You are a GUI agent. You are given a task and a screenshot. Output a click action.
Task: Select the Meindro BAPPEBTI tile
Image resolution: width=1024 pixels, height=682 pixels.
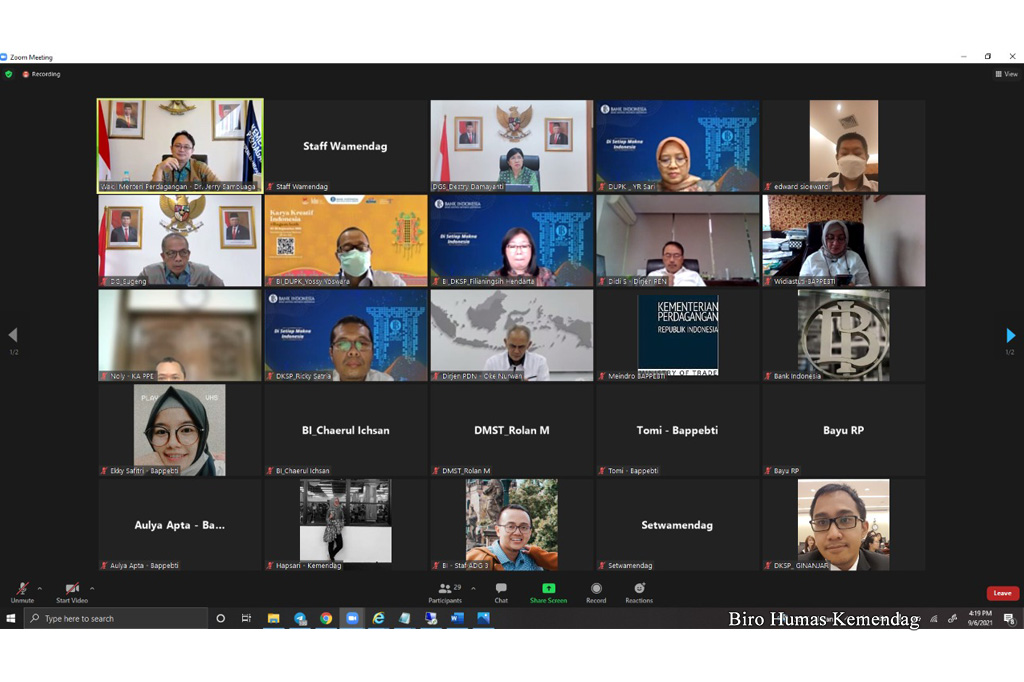point(678,335)
